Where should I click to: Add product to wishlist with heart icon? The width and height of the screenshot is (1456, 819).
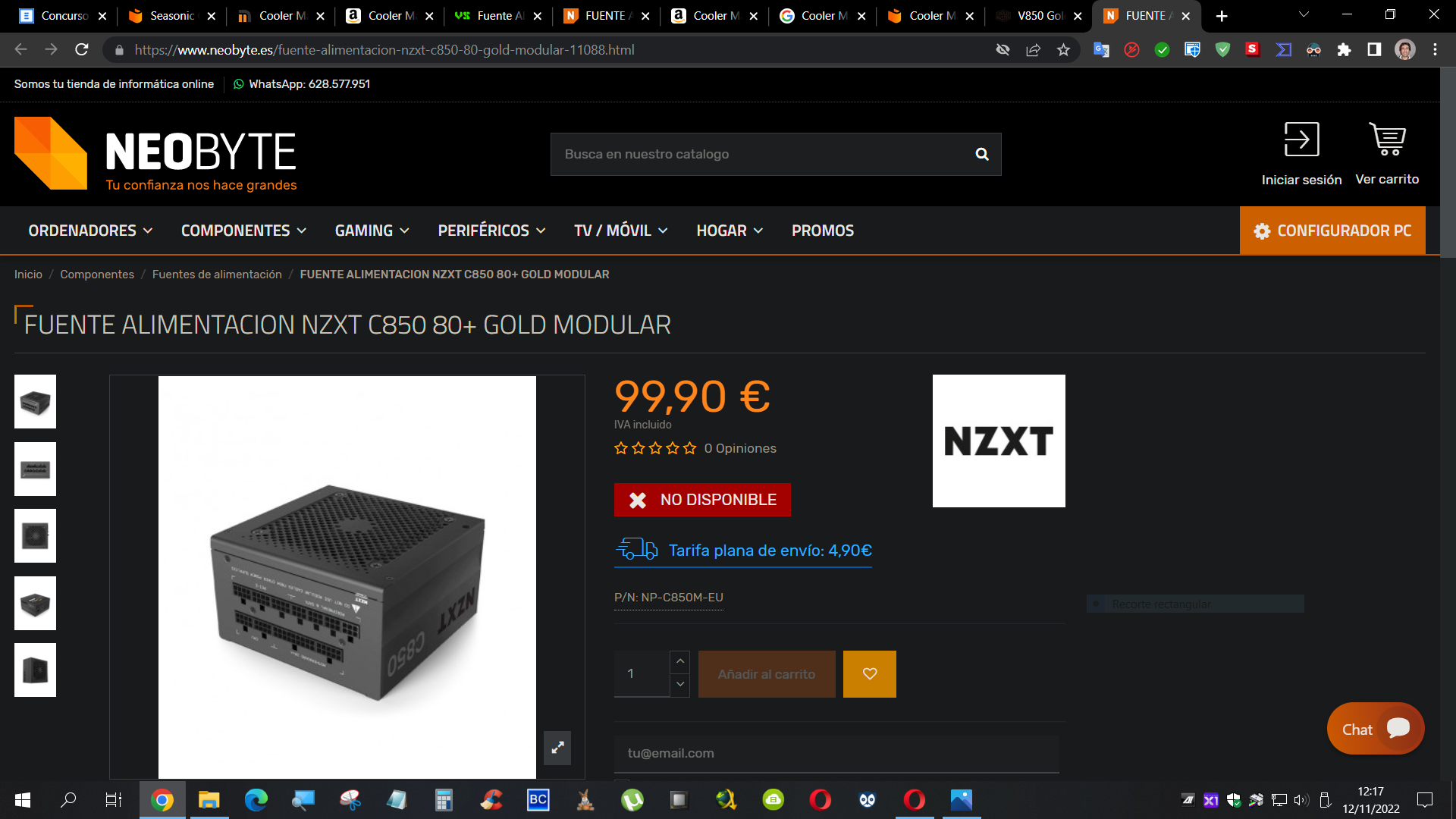click(870, 673)
